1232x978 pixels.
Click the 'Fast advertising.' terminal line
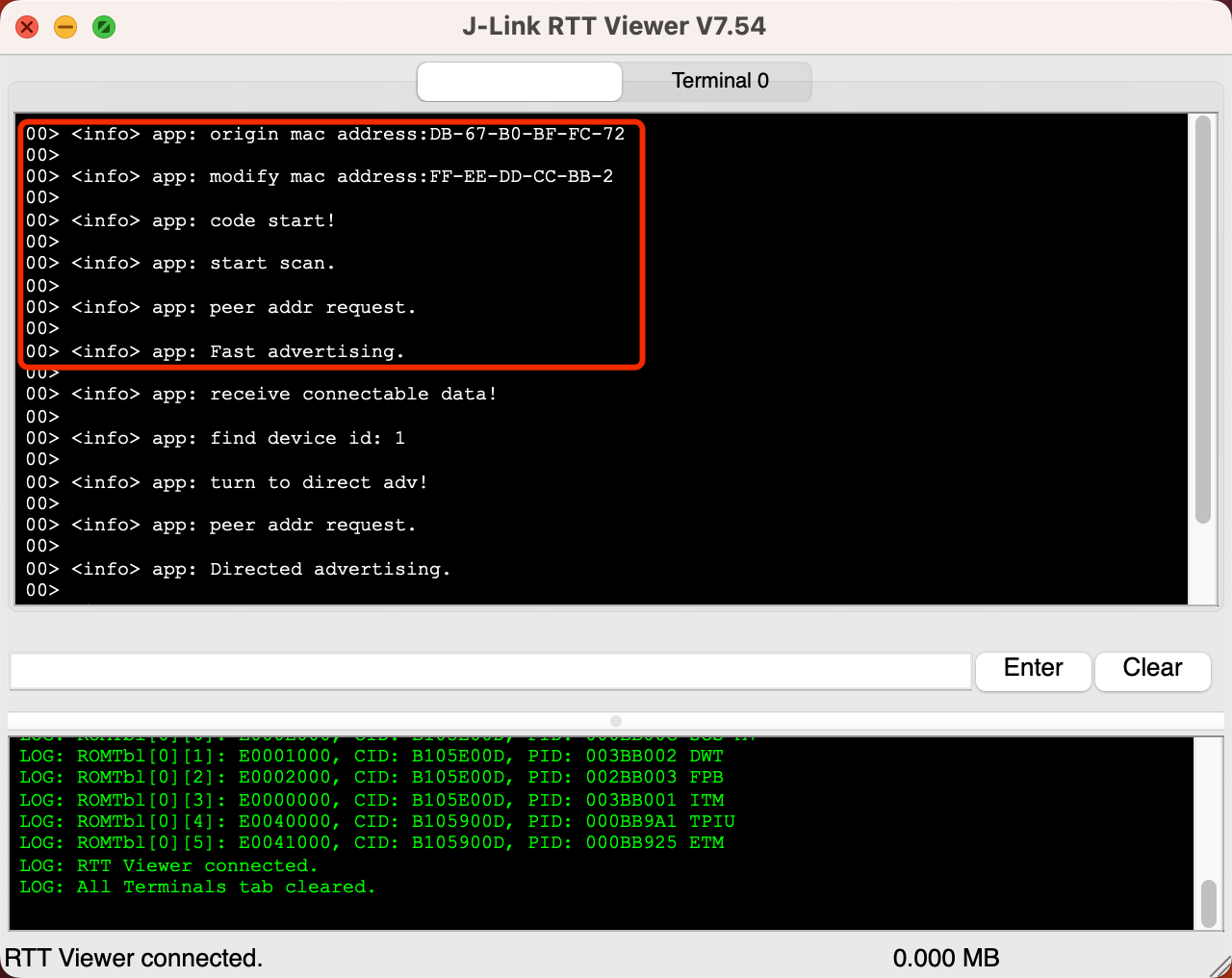pyautogui.click(x=216, y=351)
